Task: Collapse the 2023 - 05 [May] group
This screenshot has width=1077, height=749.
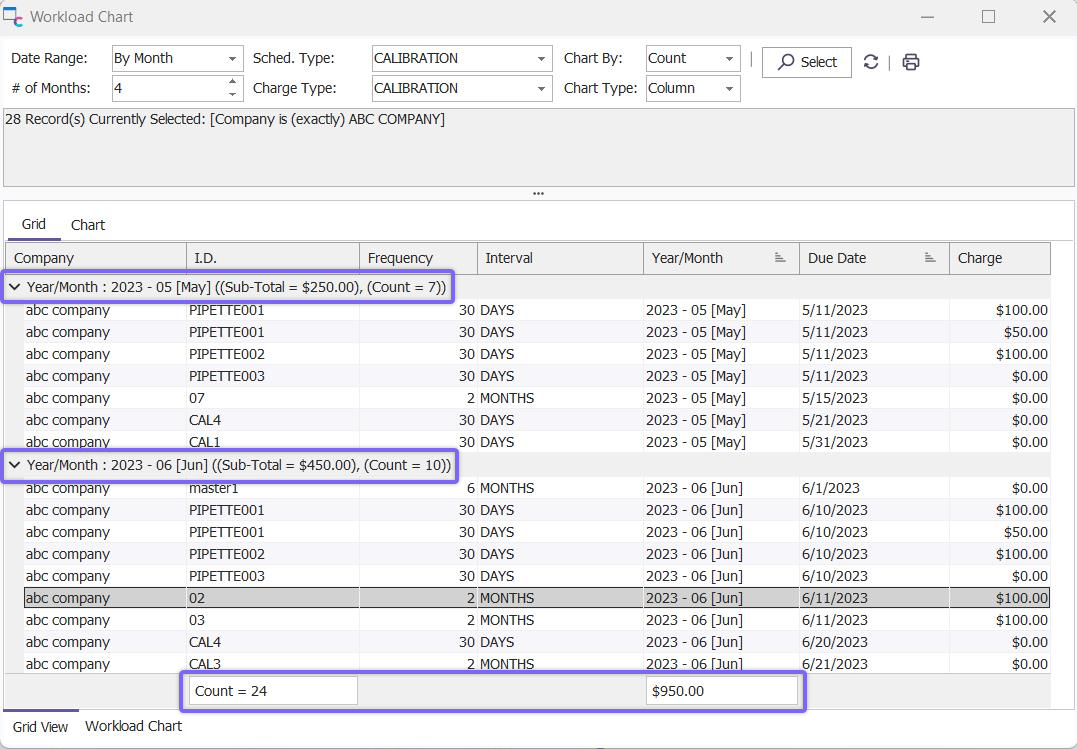Action: [15, 287]
